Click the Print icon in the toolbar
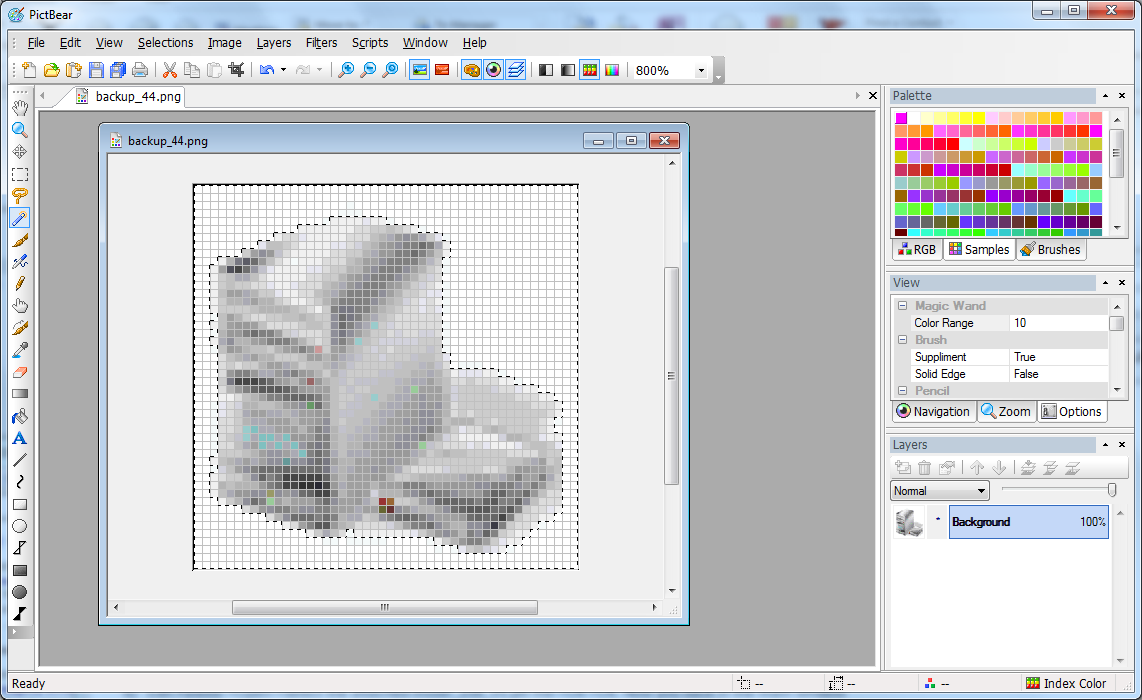Viewport: 1142px width, 700px height. [x=140, y=70]
